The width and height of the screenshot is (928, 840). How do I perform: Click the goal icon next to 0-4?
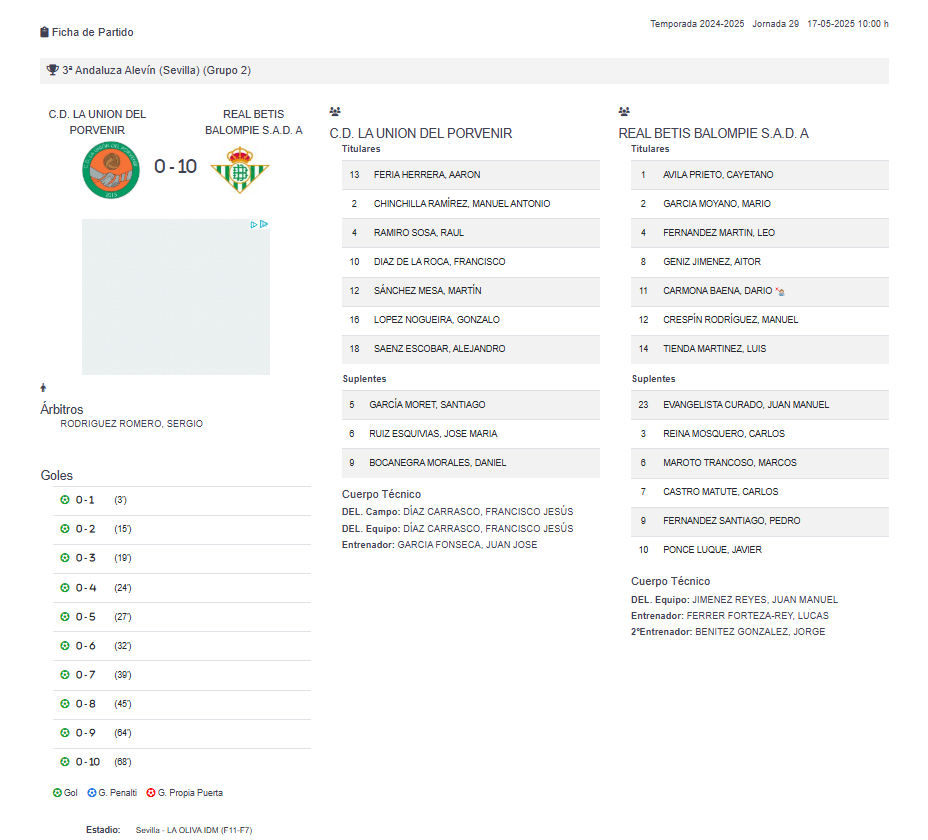coord(65,587)
